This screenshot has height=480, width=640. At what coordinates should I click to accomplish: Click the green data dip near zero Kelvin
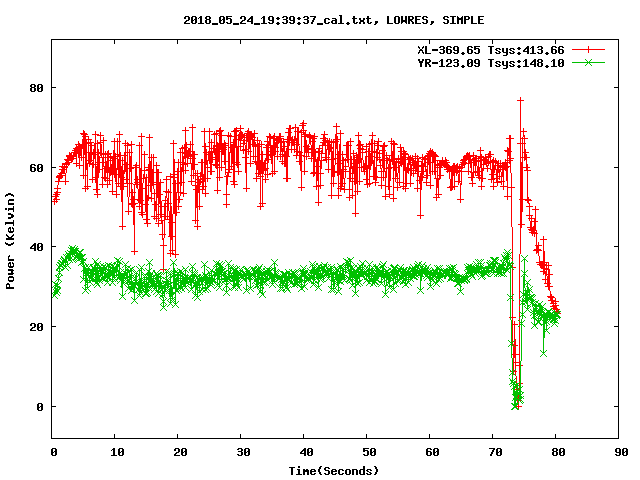pos(515,406)
